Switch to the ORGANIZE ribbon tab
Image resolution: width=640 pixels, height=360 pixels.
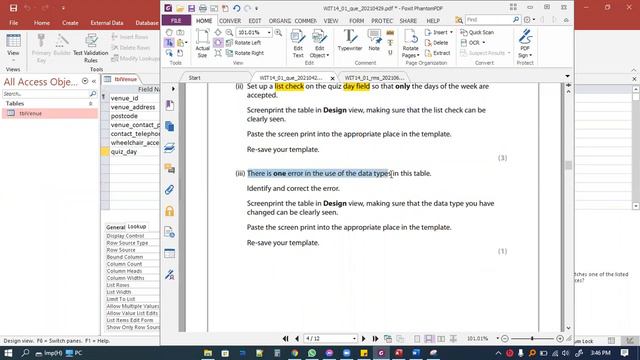point(280,20)
